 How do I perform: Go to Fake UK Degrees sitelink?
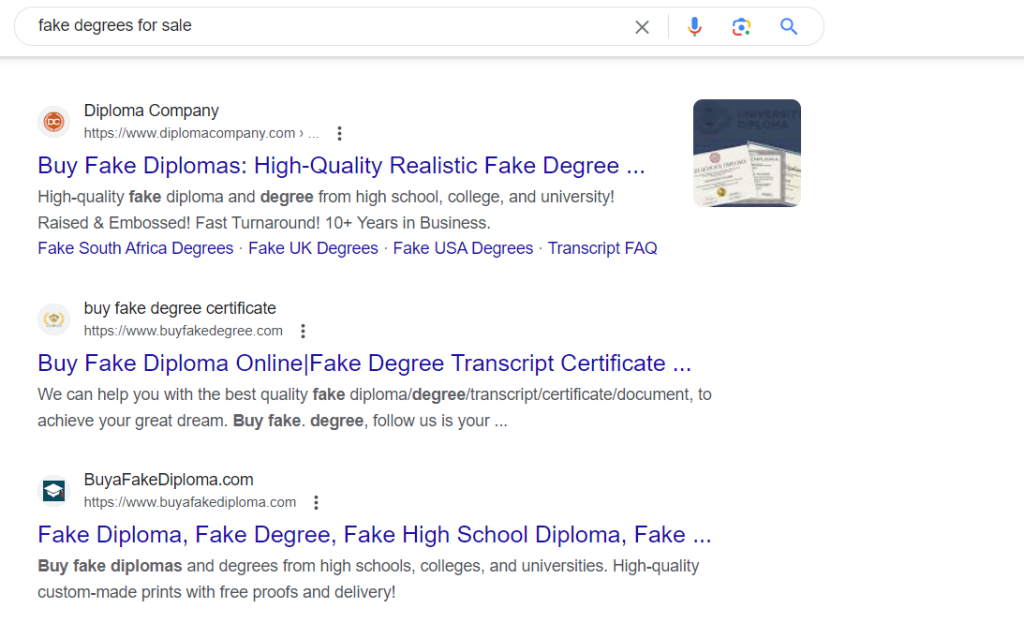tap(313, 248)
